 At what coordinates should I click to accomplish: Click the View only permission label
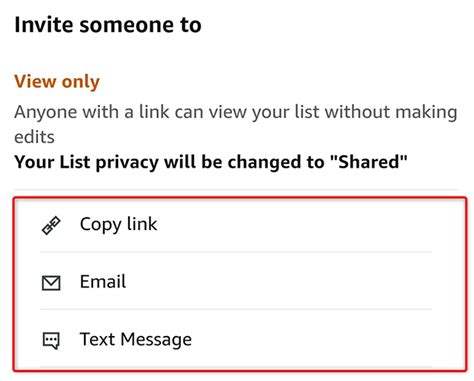click(57, 81)
